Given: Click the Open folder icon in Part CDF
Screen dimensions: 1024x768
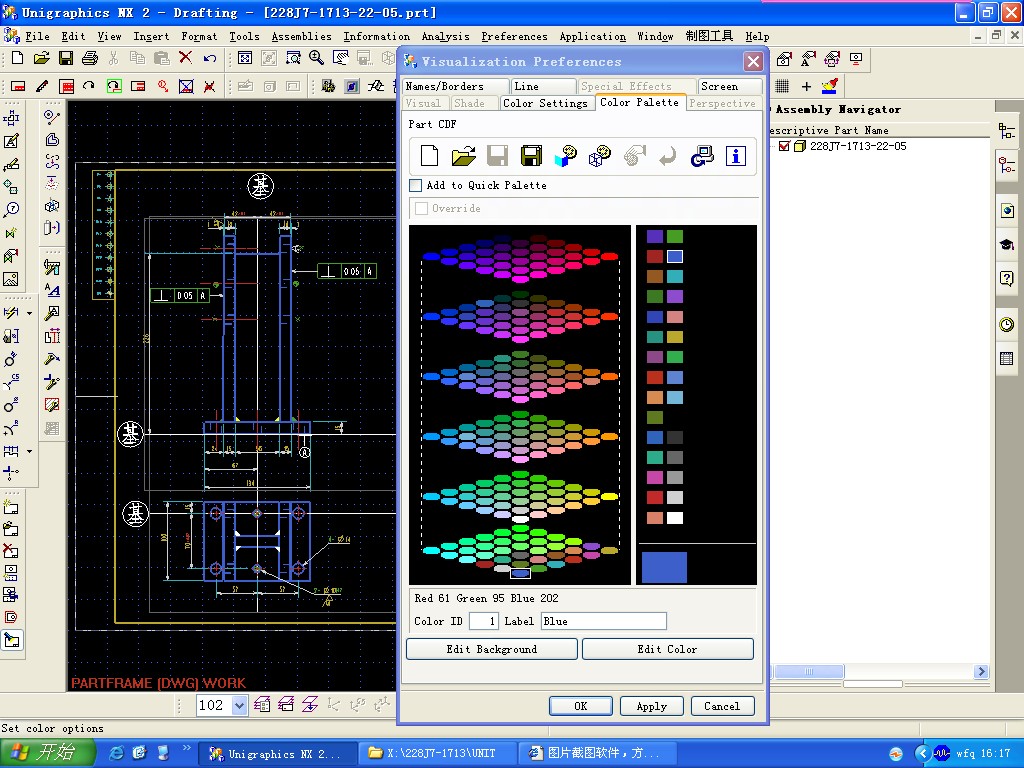Looking at the screenshot, I should point(463,155).
